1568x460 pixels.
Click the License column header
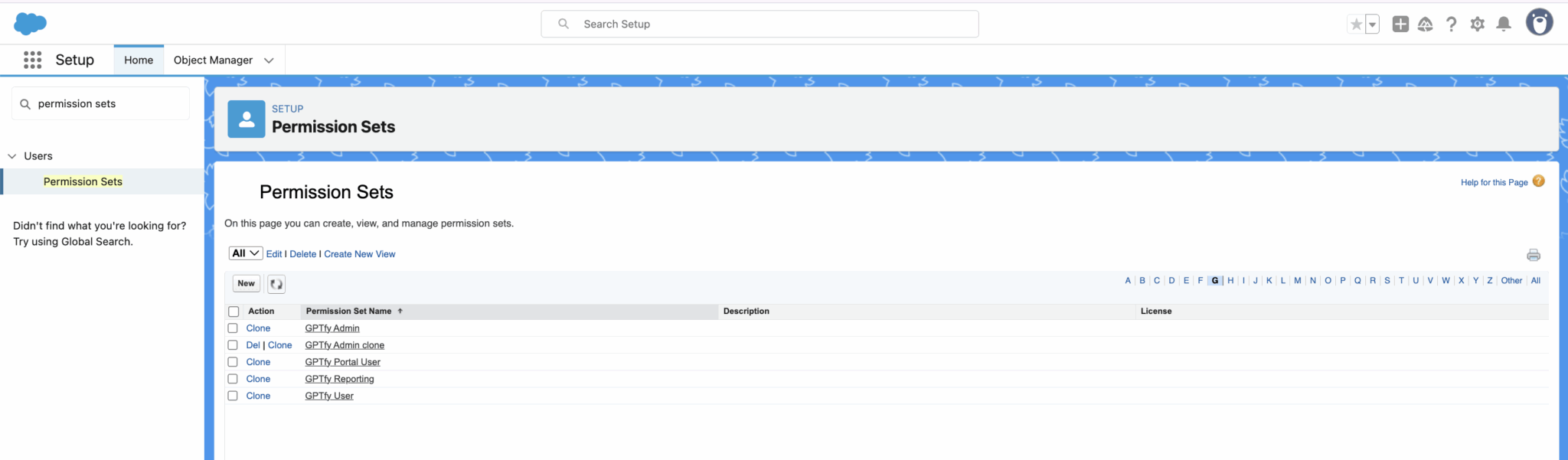1156,312
